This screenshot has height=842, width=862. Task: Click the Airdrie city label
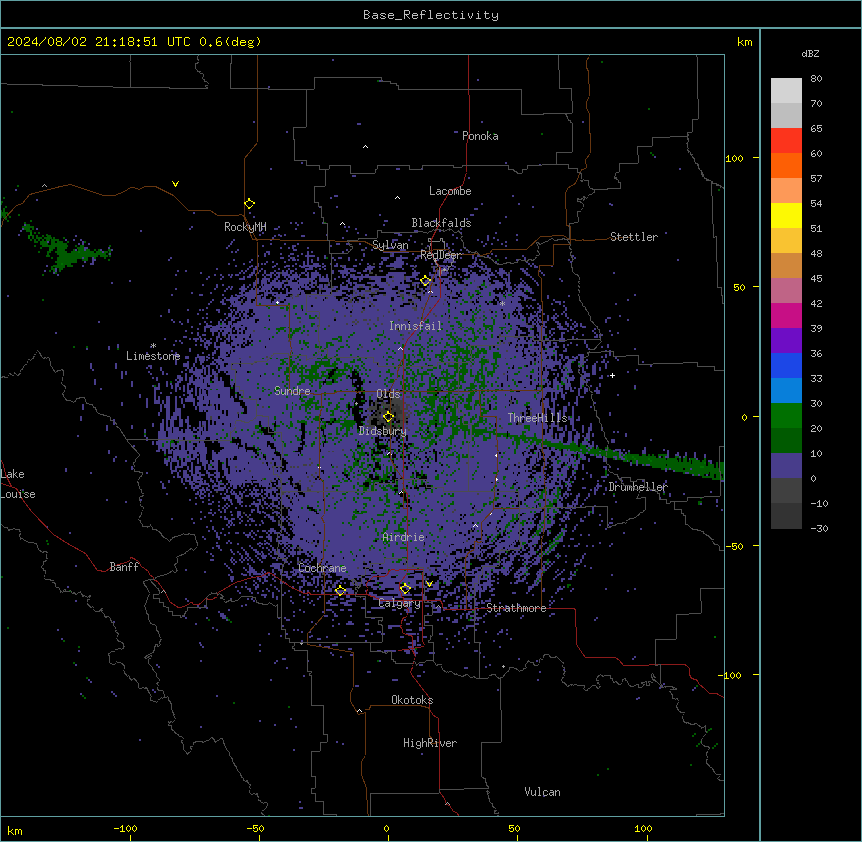pyautogui.click(x=403, y=537)
